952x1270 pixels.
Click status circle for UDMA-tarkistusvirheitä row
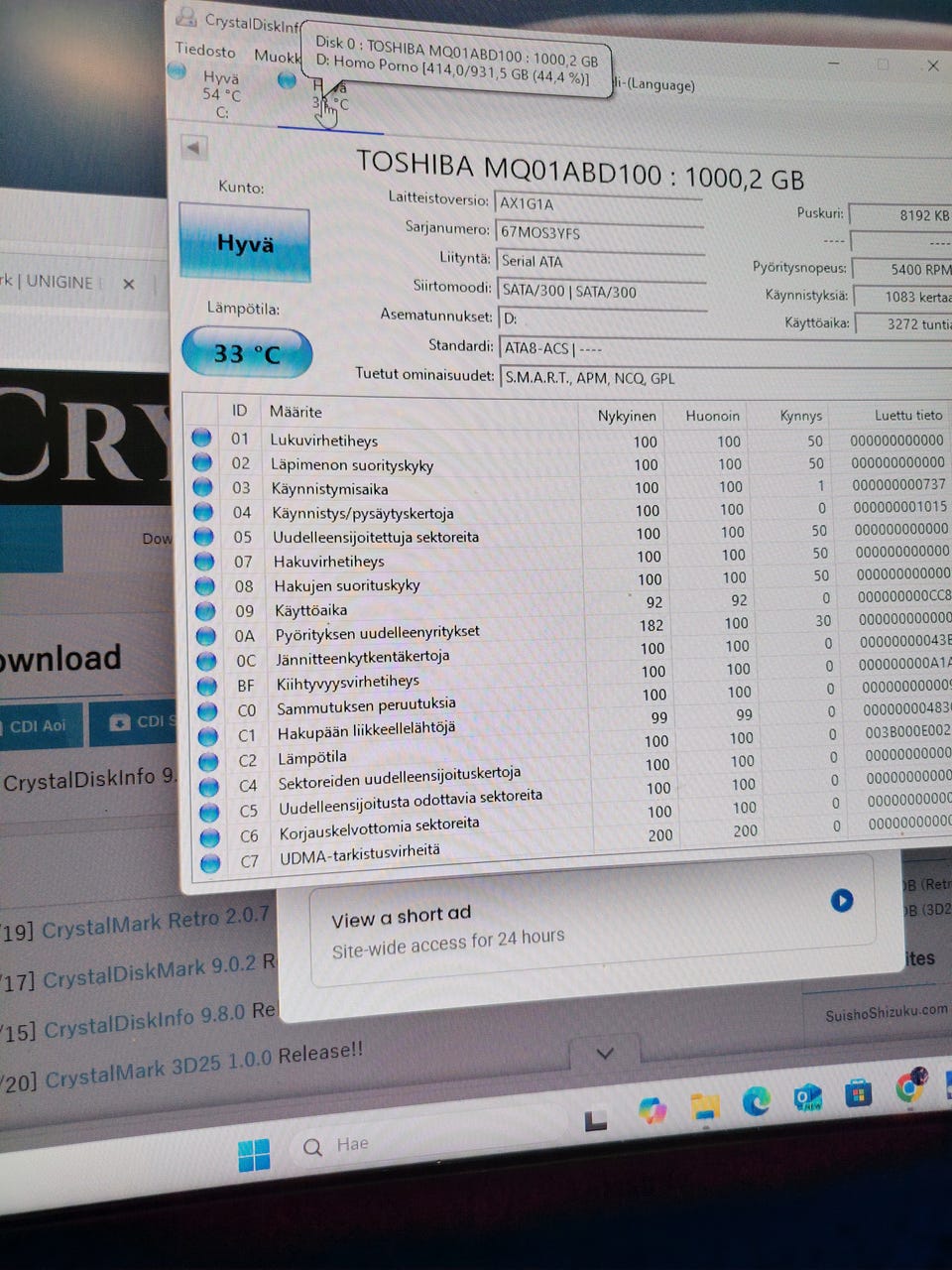(x=209, y=862)
